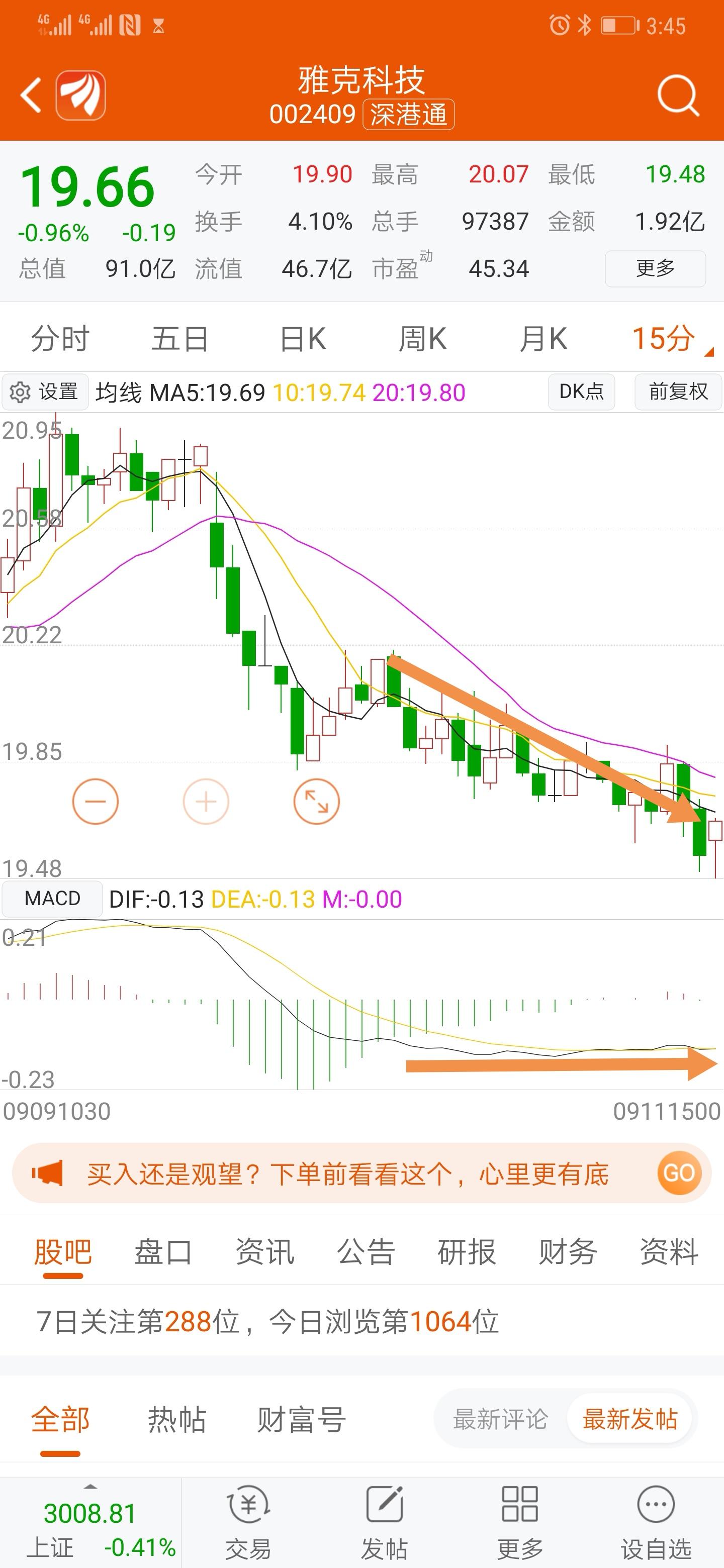
Task: Tap the 19.66 current price
Action: pos(87,187)
